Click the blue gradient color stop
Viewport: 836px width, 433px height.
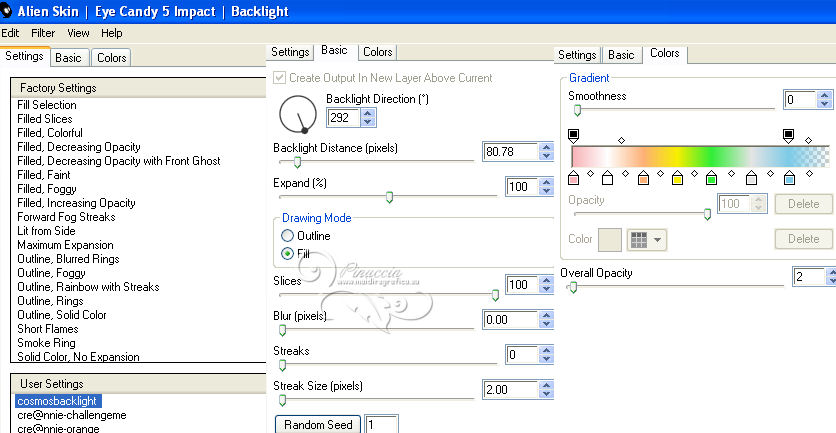pyautogui.click(x=790, y=178)
